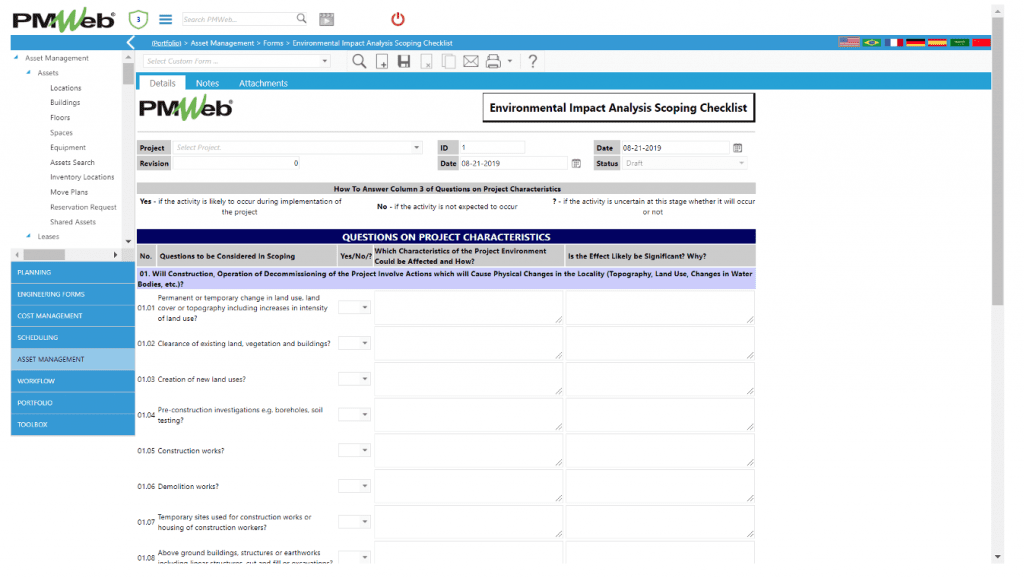Viewport: 1024px width, 578px height.
Task: Click the green shield notification icon
Action: [138, 20]
